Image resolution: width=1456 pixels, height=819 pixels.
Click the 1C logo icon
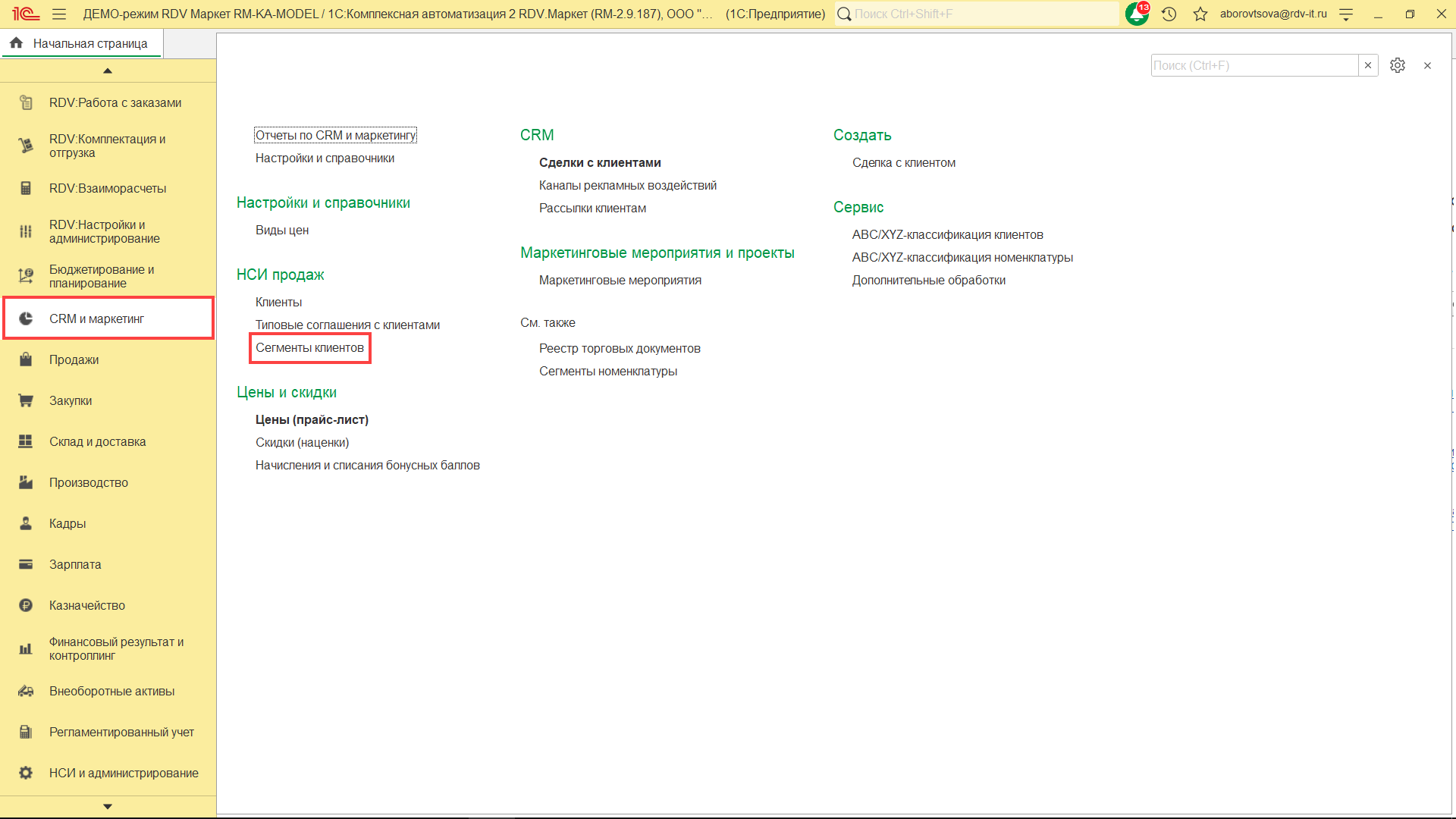coord(26,14)
